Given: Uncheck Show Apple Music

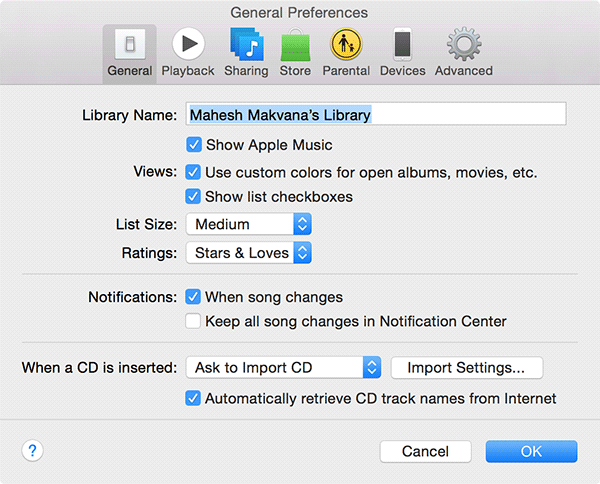Looking at the screenshot, I should point(194,145).
